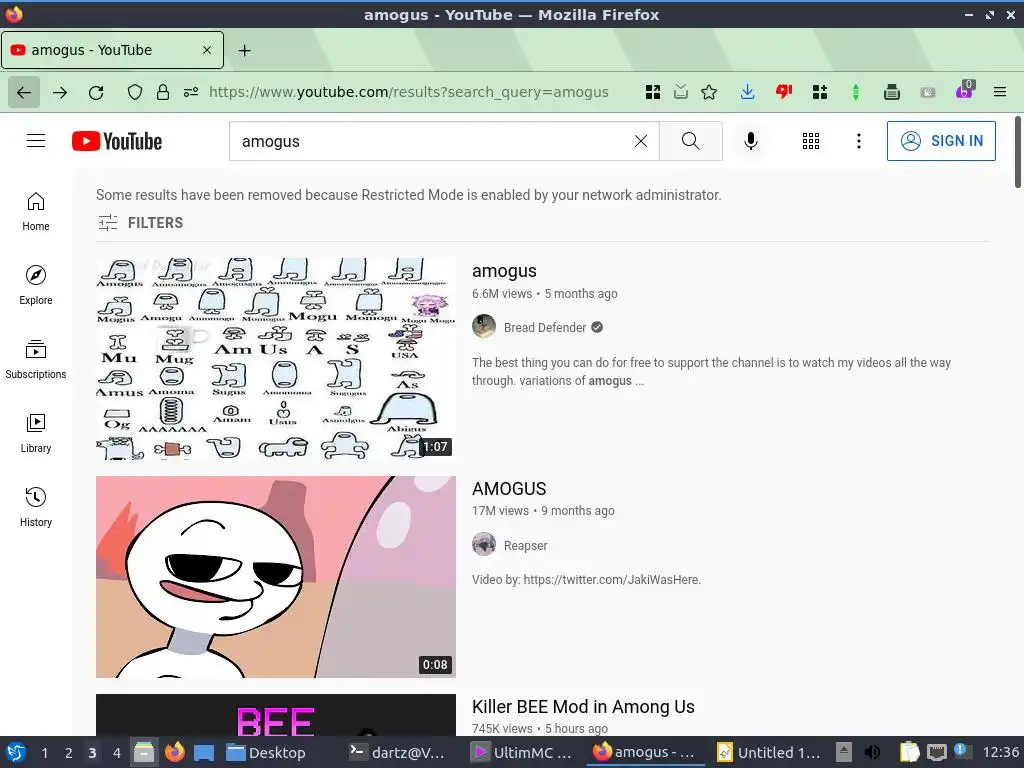Open the YouTube apps grid
1024x768 pixels.
(810, 141)
